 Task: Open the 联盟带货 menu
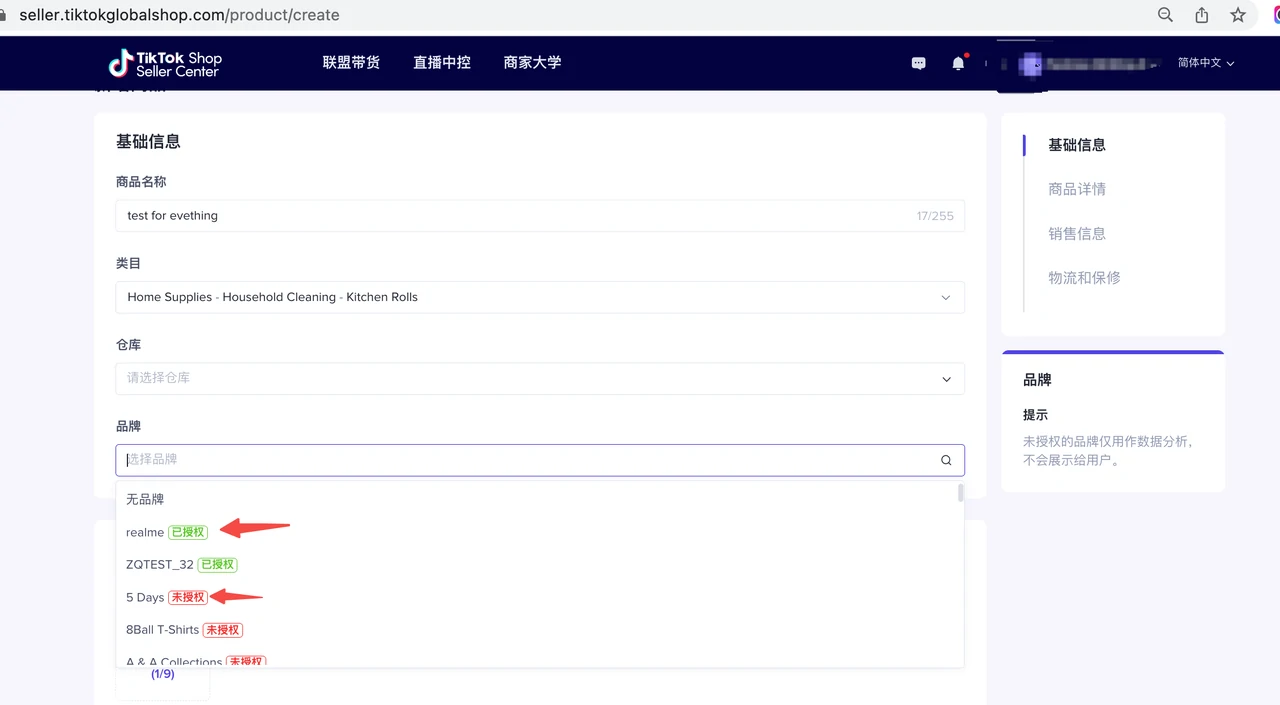click(351, 62)
